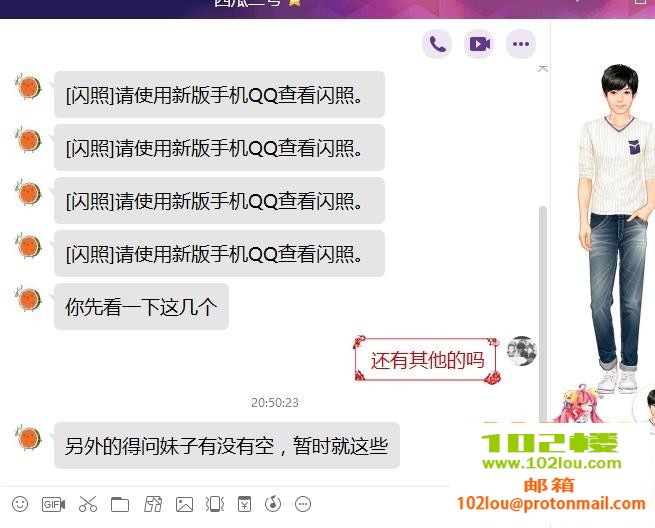The height and width of the screenshot is (528, 655).
Task: Start a voice call
Action: tap(437, 44)
